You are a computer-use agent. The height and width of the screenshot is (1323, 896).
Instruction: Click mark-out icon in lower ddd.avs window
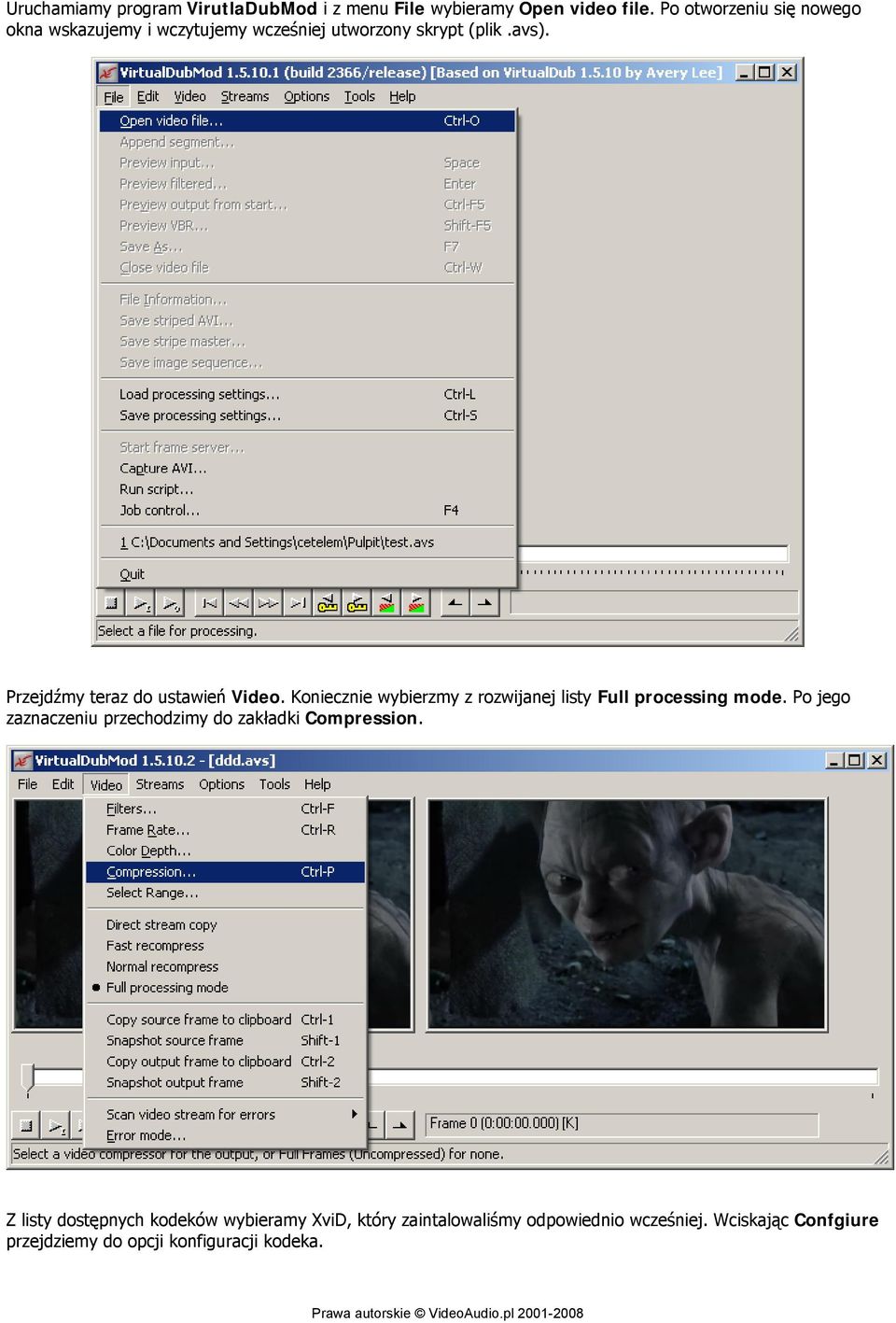[400, 1125]
